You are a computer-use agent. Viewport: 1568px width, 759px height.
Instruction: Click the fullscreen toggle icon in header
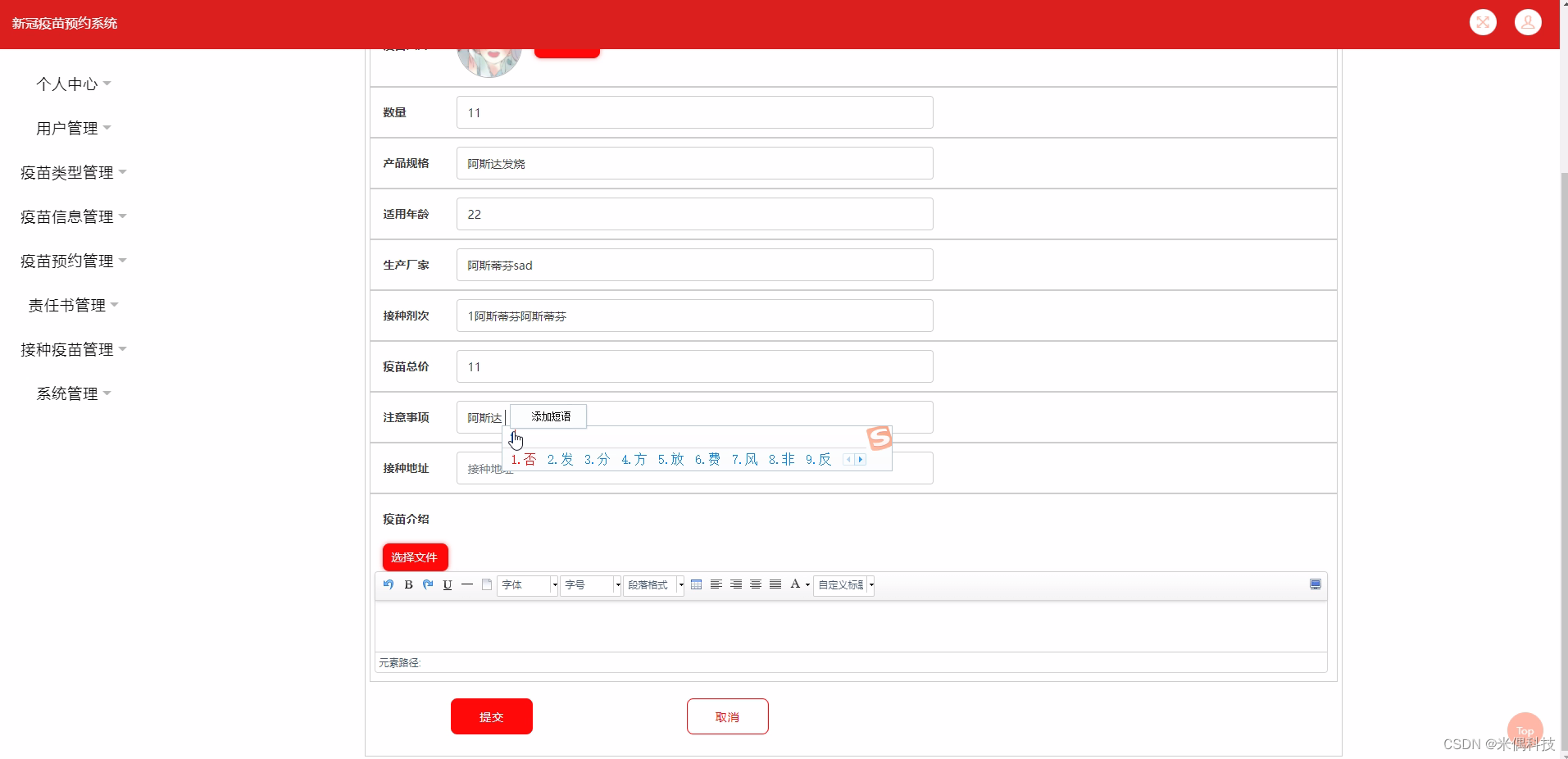point(1483,22)
